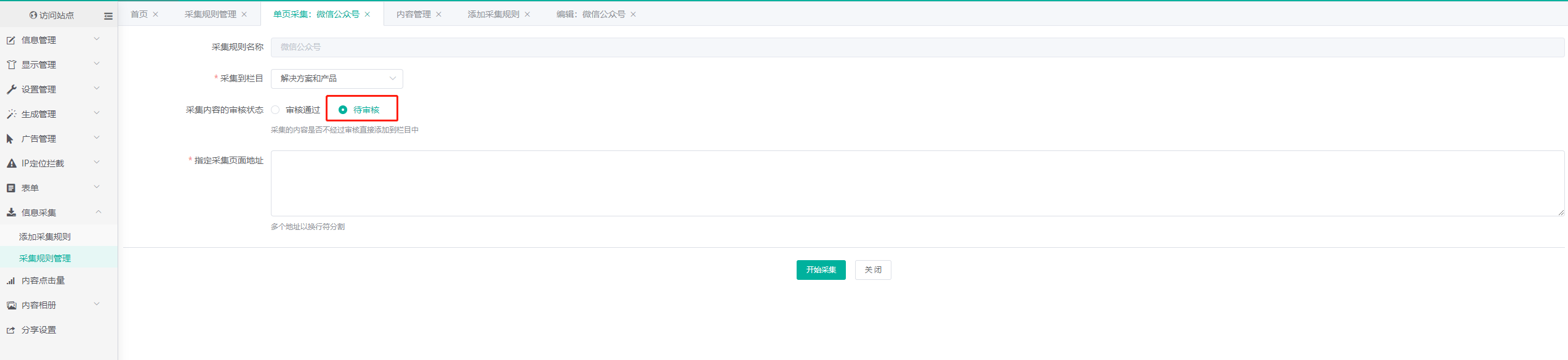
Task: Close the 首页 tab
Action: coord(156,14)
